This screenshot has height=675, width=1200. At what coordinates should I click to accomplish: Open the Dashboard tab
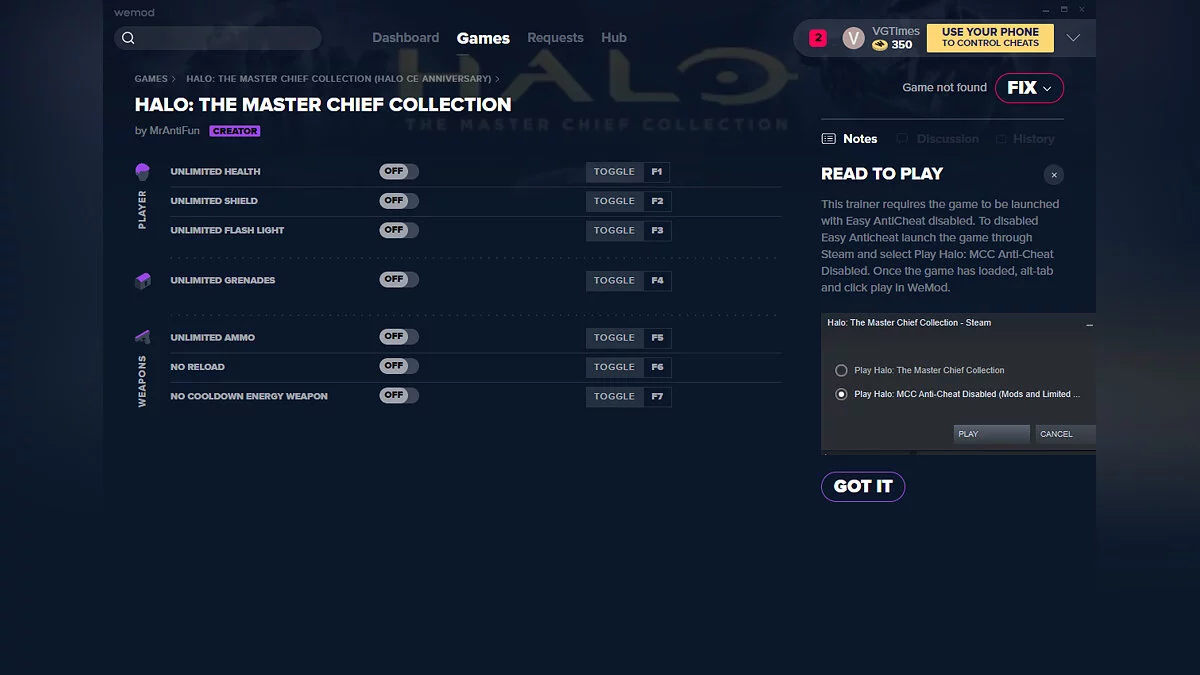click(406, 38)
